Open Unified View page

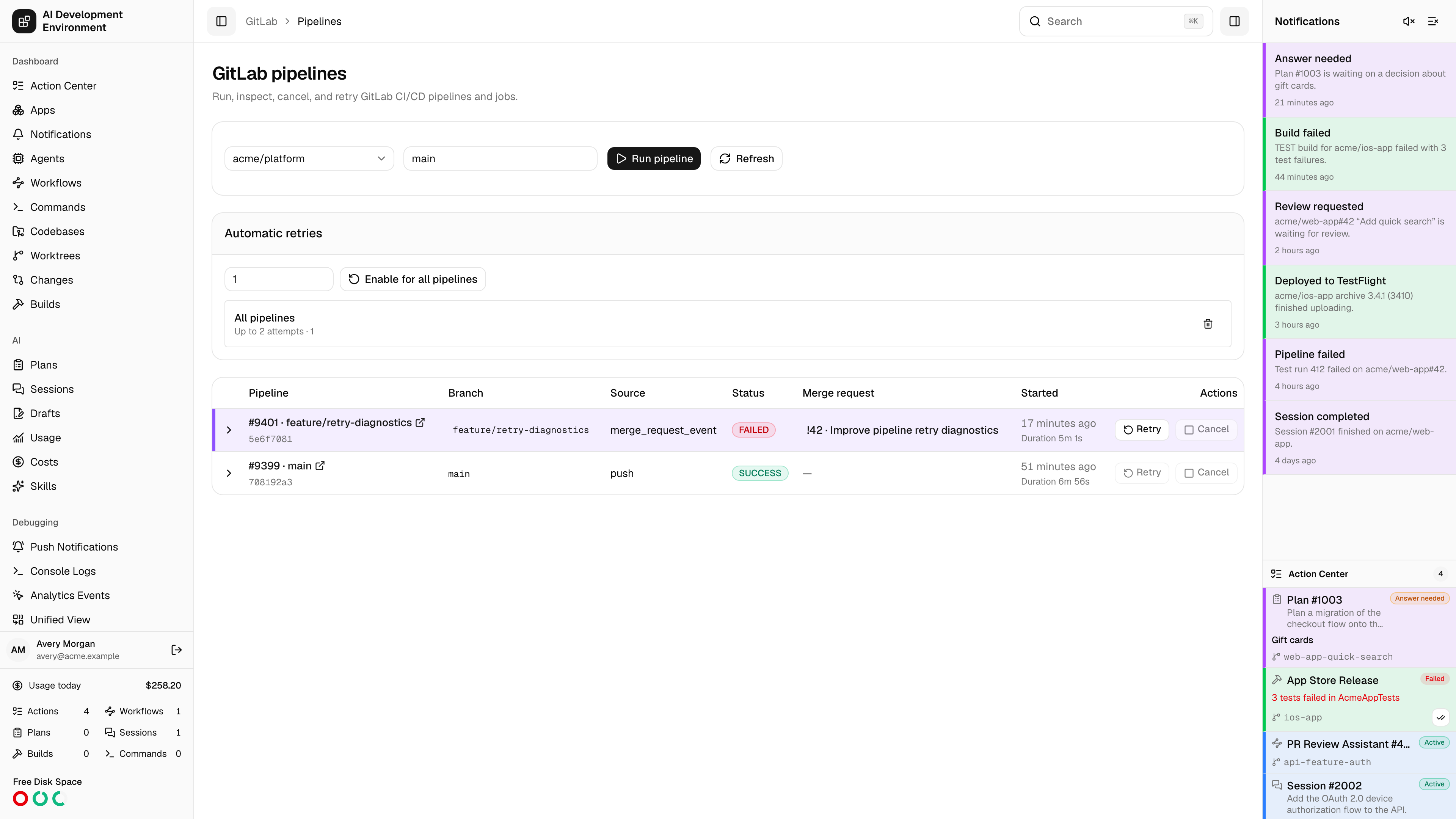click(x=97, y=620)
